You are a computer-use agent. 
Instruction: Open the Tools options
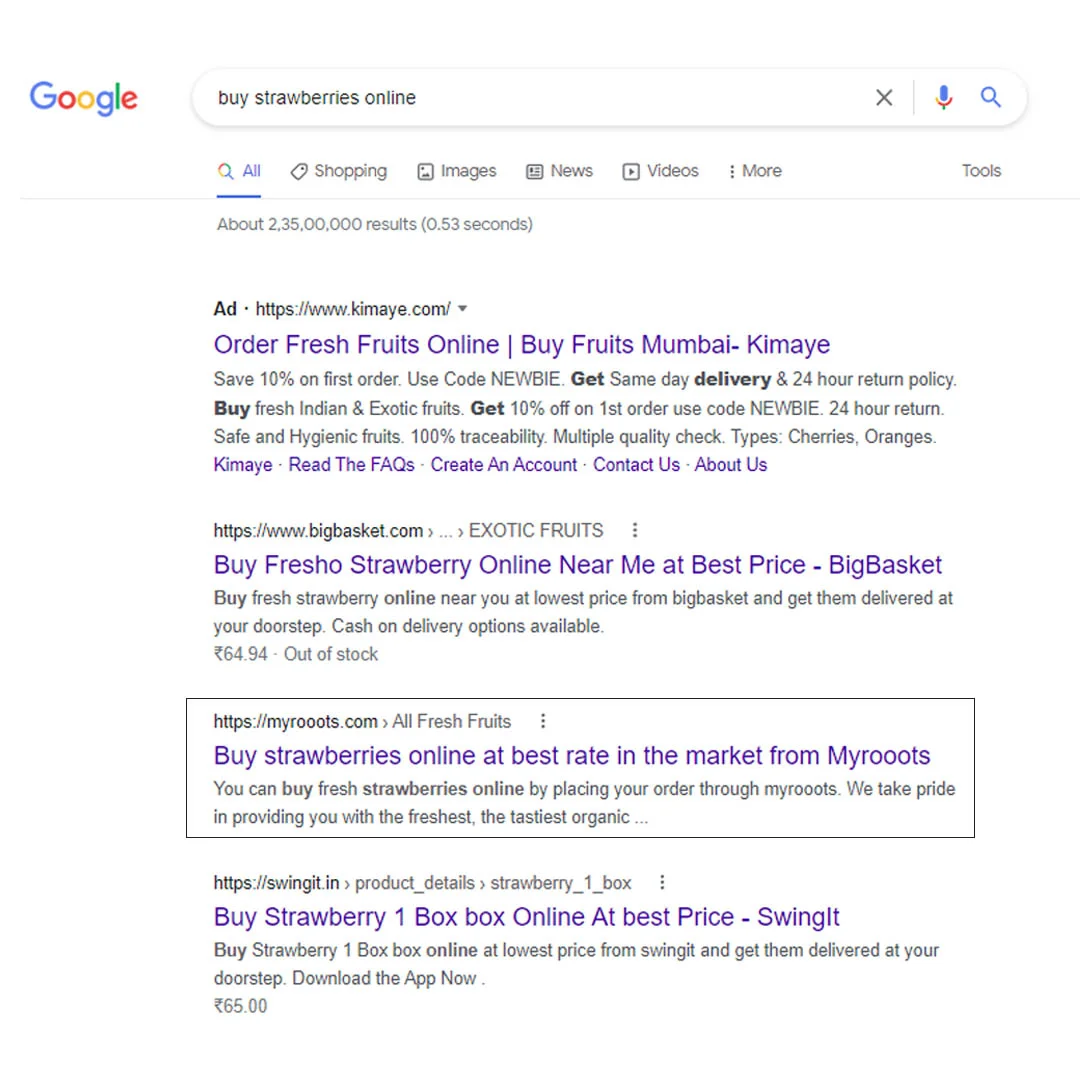point(981,171)
